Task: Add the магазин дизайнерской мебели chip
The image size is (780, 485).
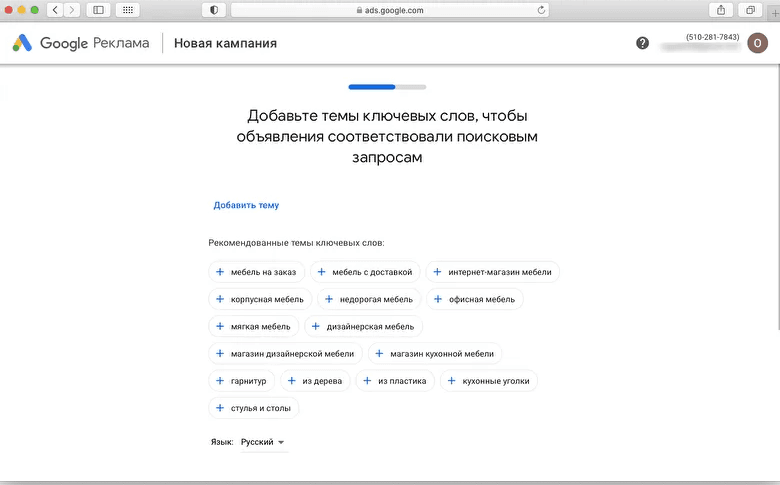Action: pos(286,354)
